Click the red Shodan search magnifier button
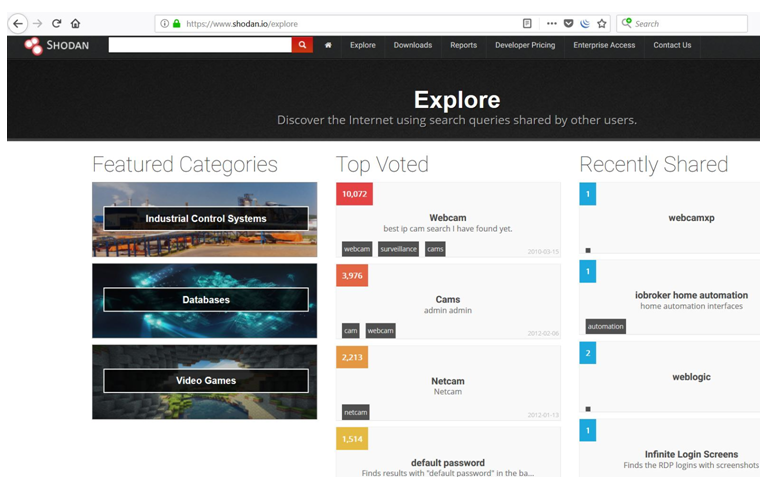 click(x=302, y=45)
